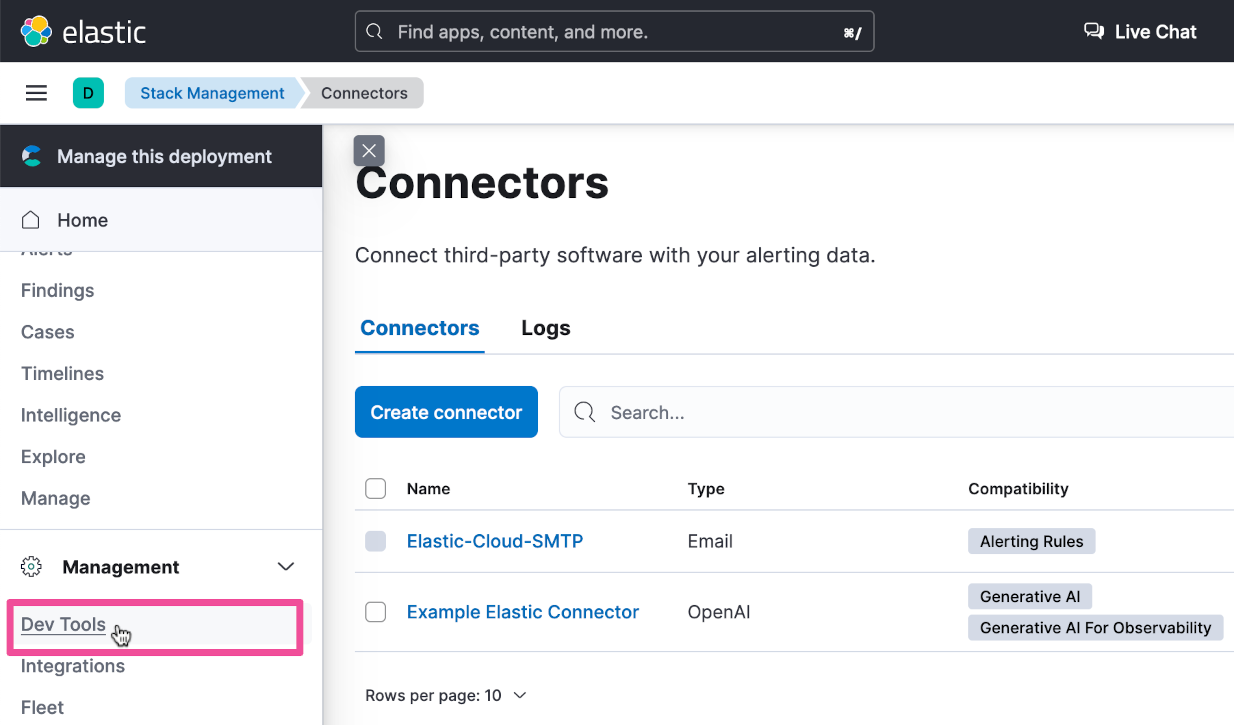Collapse the Management section chevron
This screenshot has height=725, width=1234.
(286, 567)
